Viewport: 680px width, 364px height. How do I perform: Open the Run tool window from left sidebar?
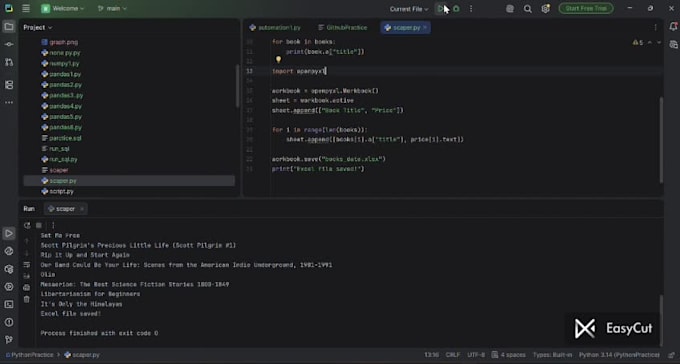coord(9,233)
